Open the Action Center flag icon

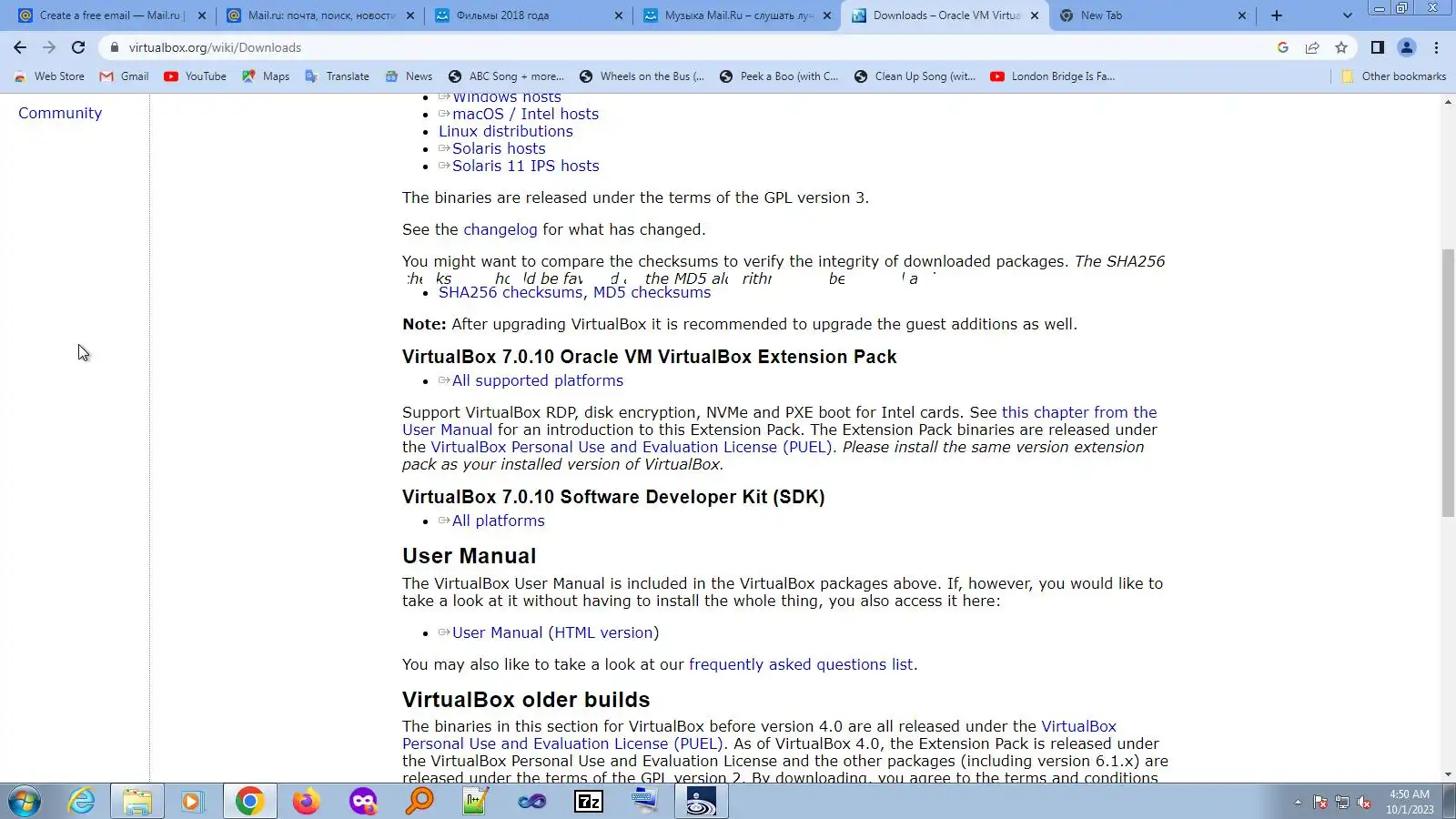pos(1320,803)
